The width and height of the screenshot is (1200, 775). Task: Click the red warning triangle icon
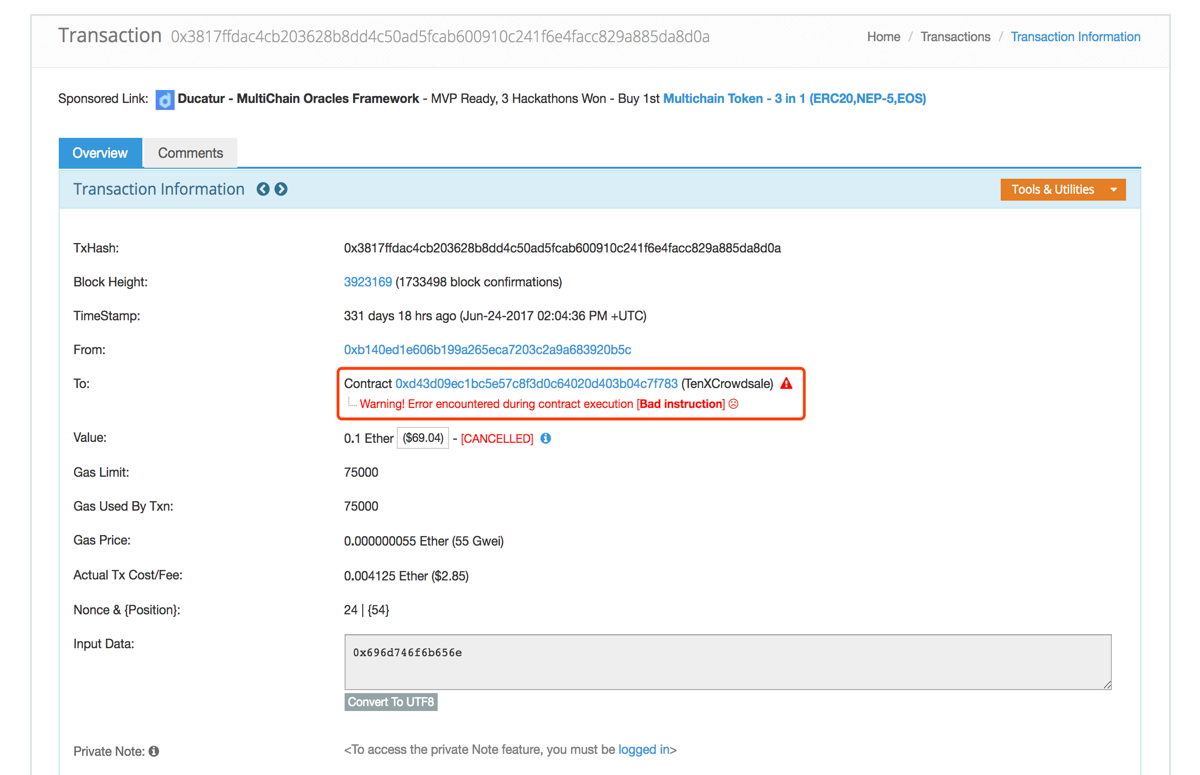pyautogui.click(x=786, y=382)
